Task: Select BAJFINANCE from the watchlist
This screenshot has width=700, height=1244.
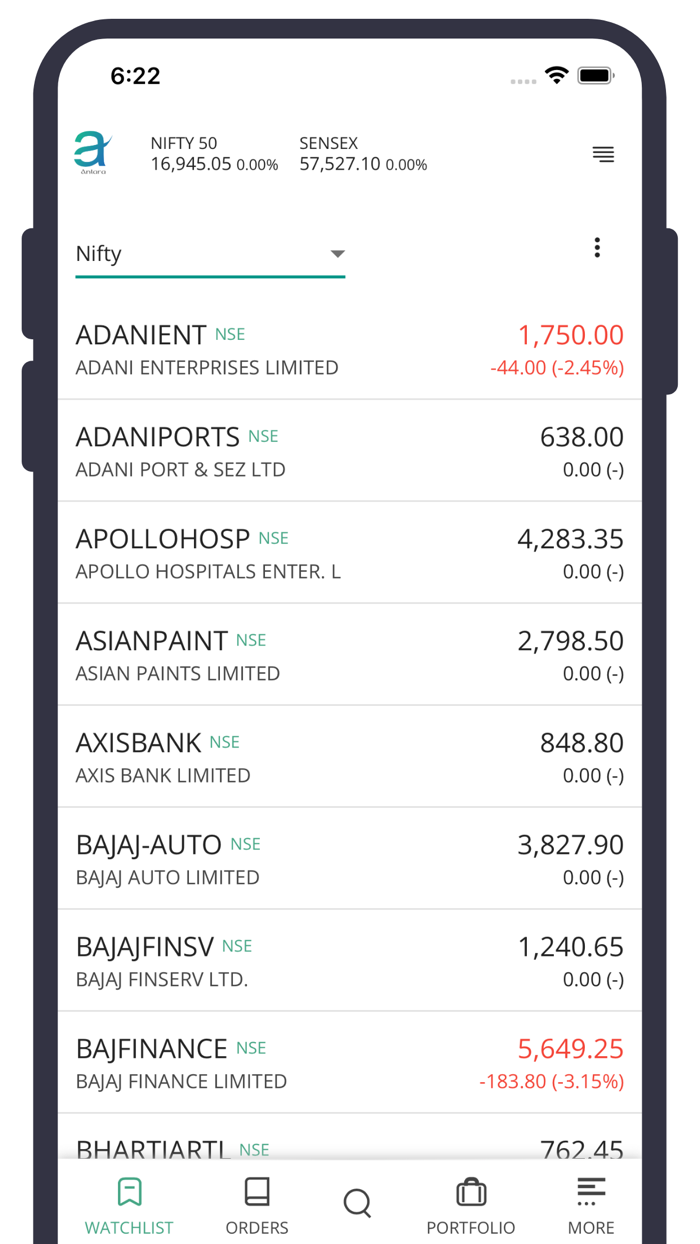Action: [x=350, y=1062]
